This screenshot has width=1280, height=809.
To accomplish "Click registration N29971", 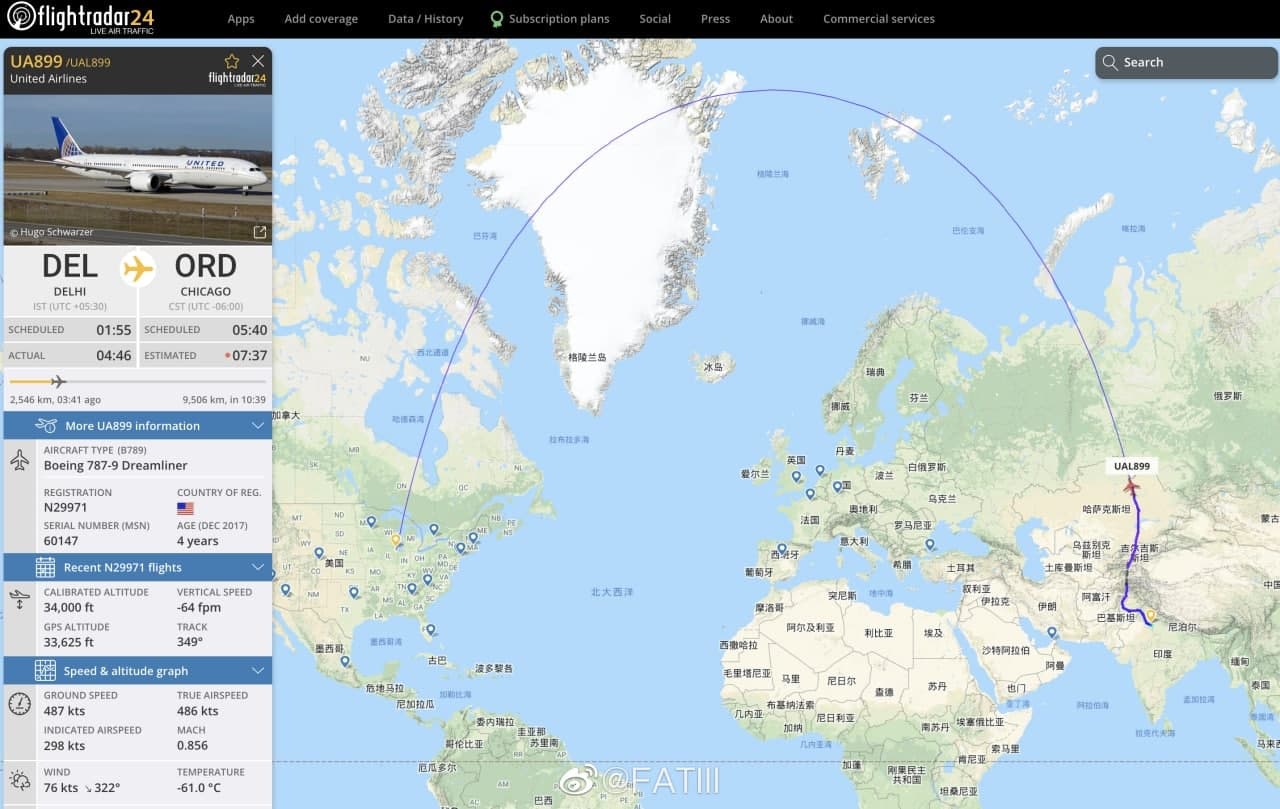I will pos(66,507).
